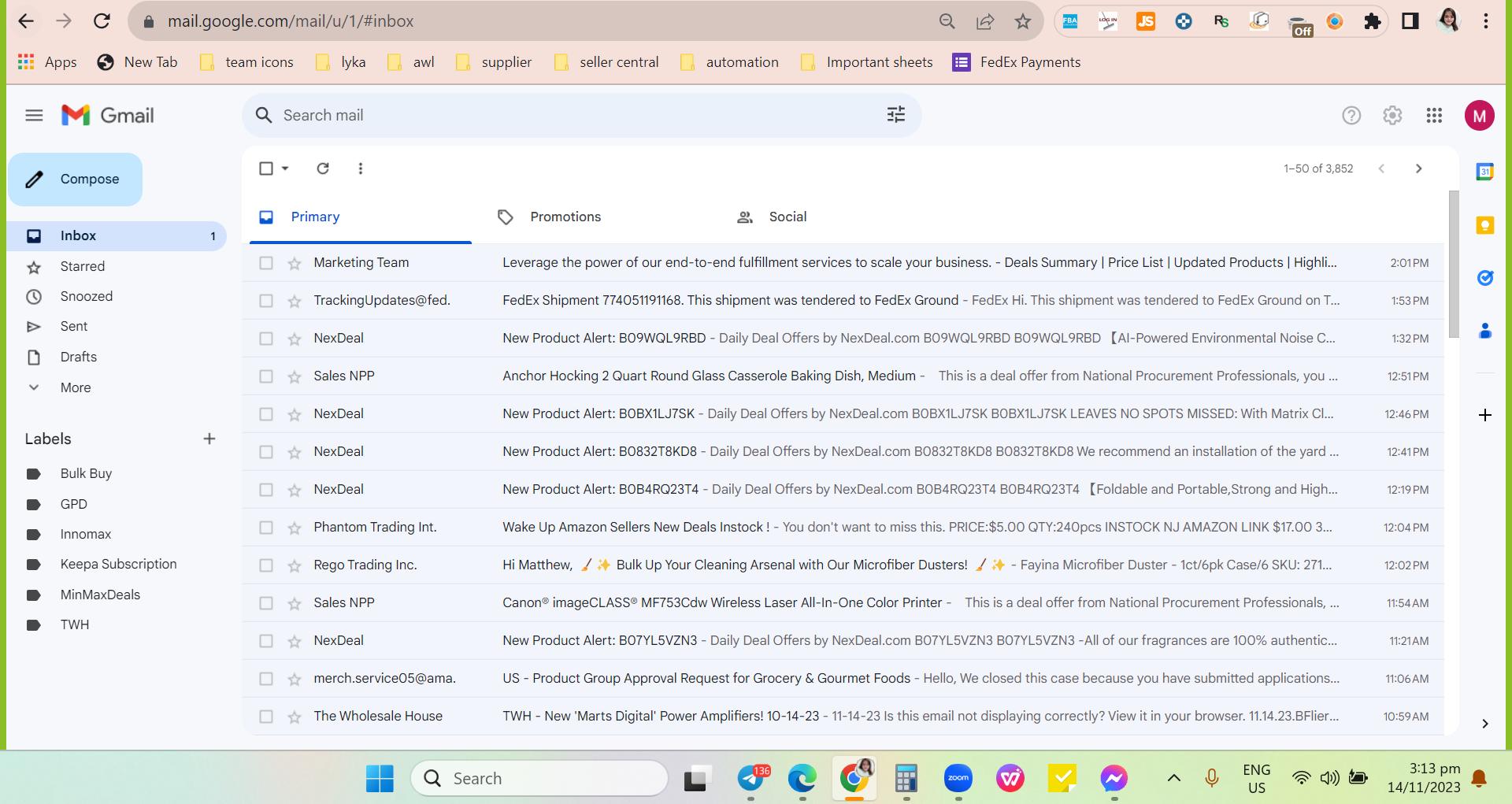The width and height of the screenshot is (1512, 804).
Task: Select the Canon imageCLASS Sales NPP email
Action: pyautogui.click(x=266, y=603)
